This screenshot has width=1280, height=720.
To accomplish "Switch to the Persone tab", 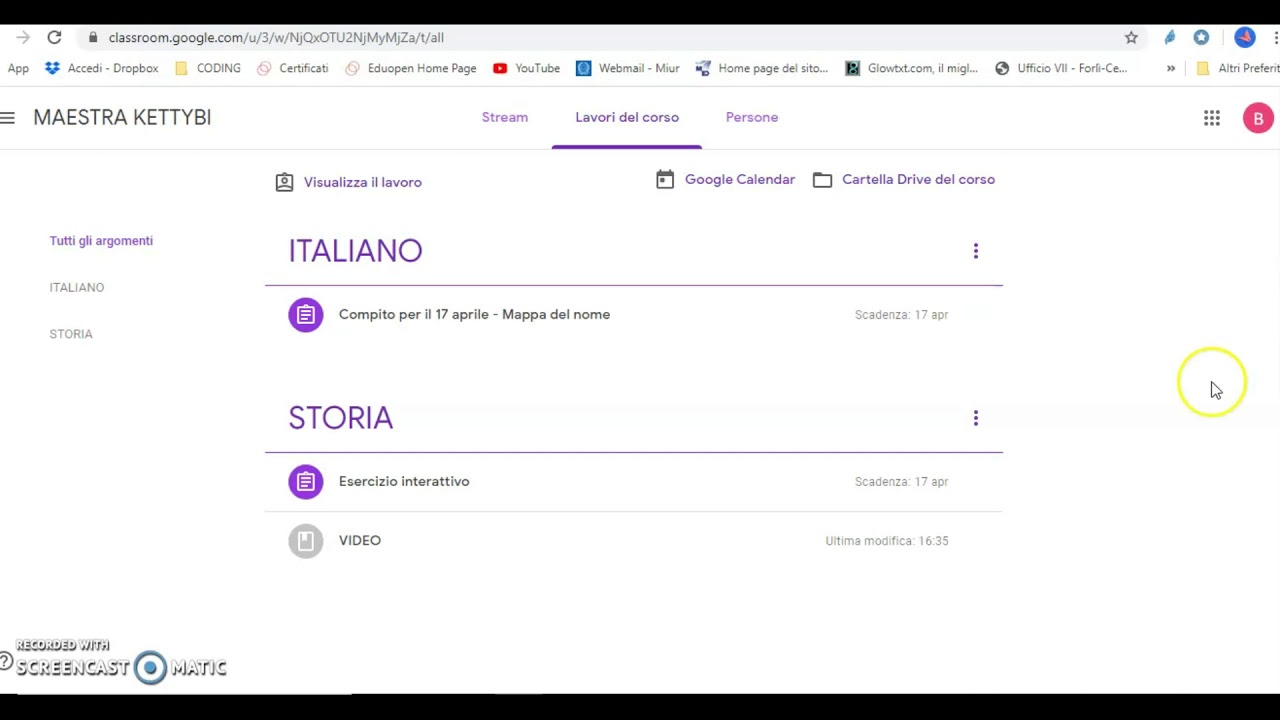I will click(752, 117).
